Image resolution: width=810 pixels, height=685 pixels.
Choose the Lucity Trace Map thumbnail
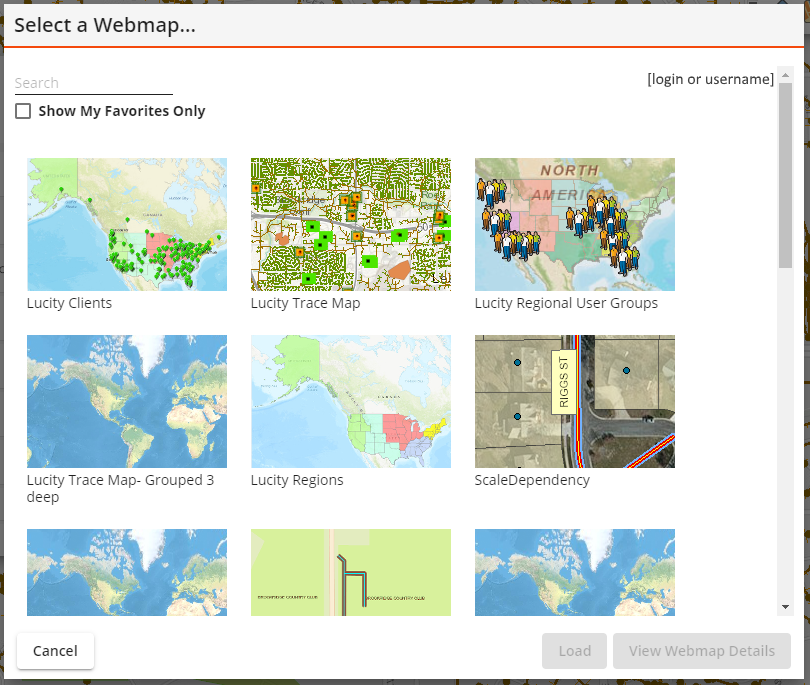[x=351, y=224]
